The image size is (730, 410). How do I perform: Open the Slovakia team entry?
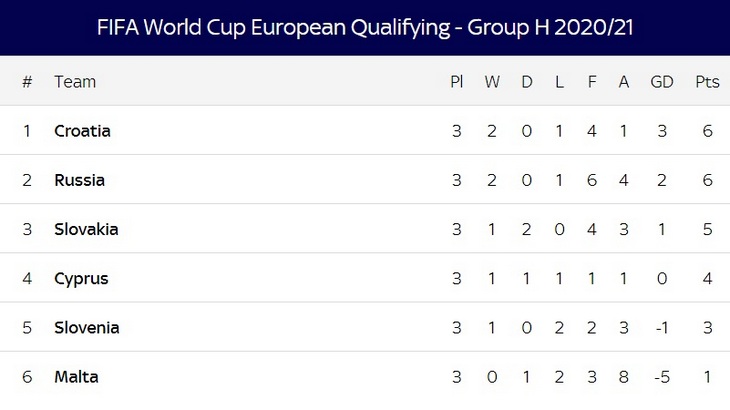click(x=86, y=229)
